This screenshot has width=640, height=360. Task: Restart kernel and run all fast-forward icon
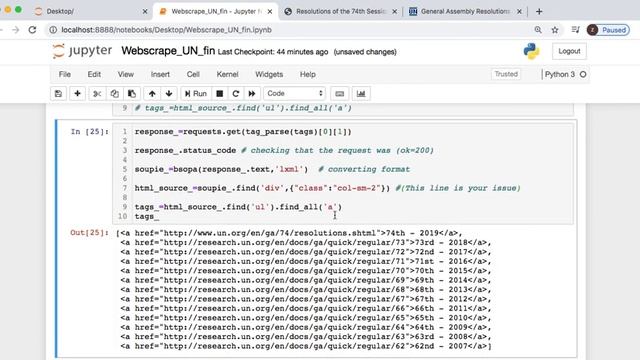[x=252, y=93]
